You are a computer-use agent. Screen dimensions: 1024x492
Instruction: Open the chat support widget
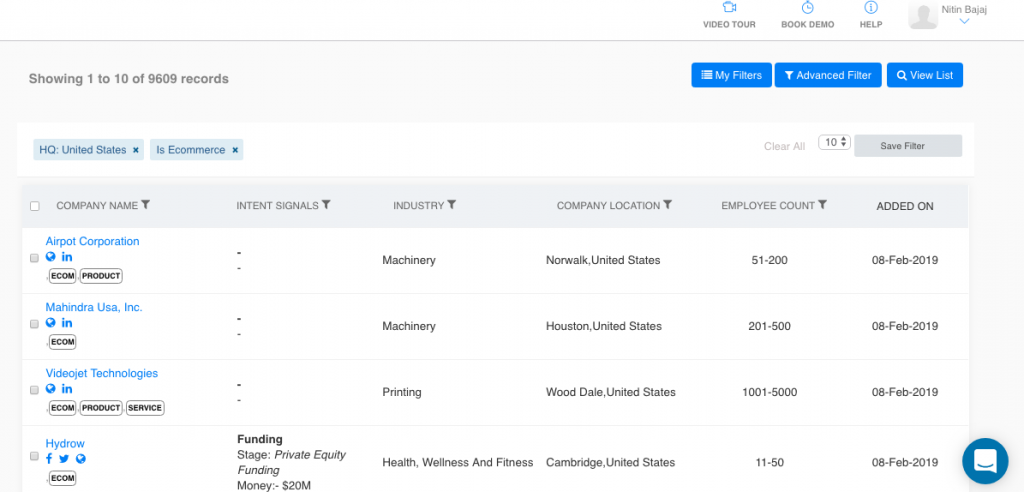point(985,461)
